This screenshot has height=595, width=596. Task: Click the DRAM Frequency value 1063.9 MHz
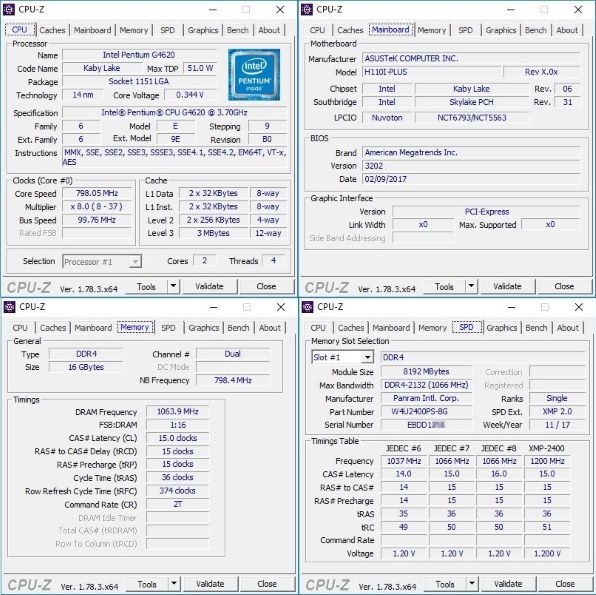pos(178,411)
